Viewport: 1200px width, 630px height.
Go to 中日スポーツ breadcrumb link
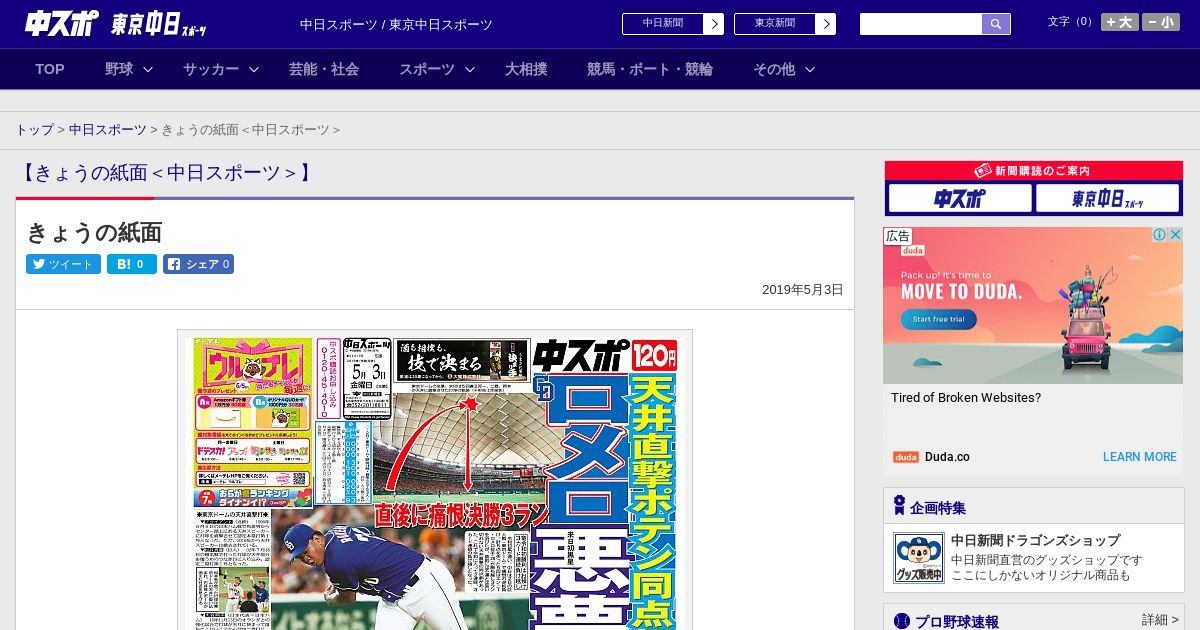pos(108,130)
